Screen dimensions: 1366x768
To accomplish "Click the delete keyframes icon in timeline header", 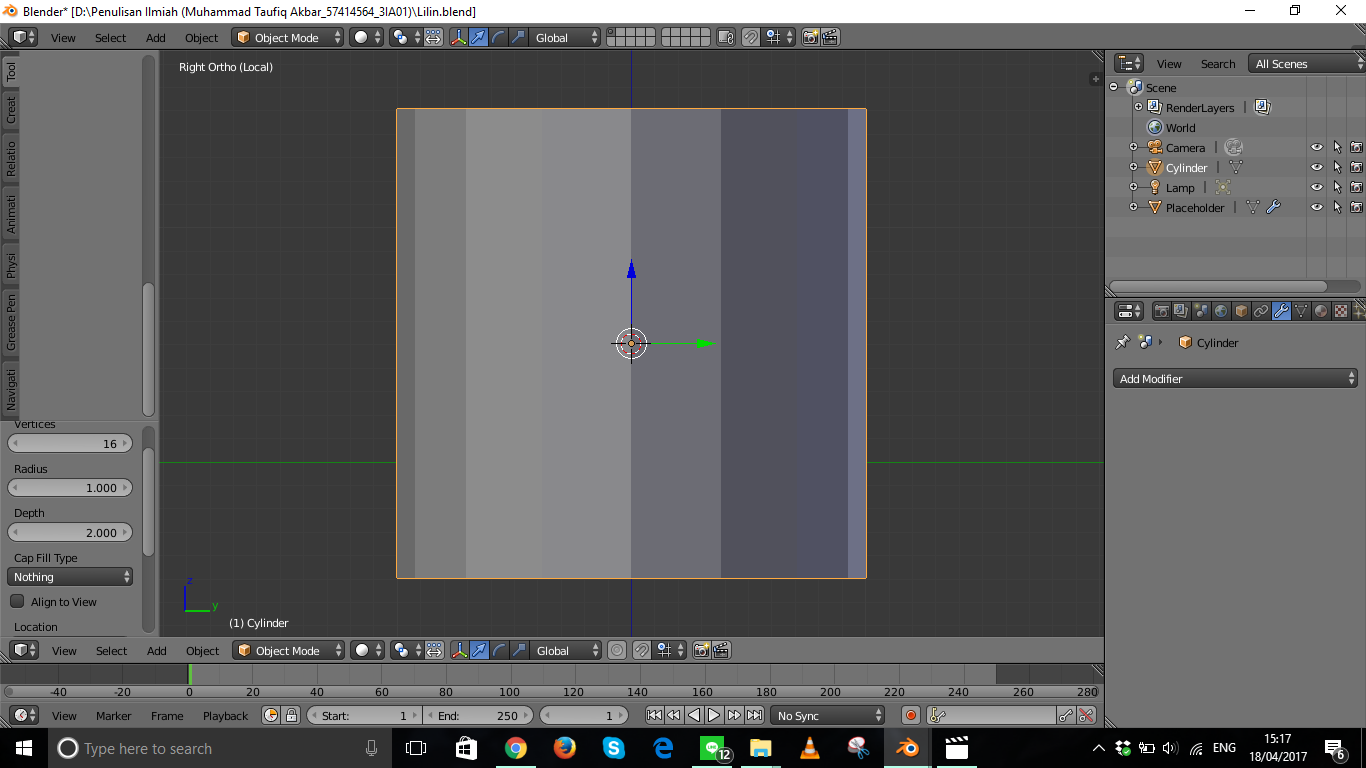I will [x=1086, y=715].
